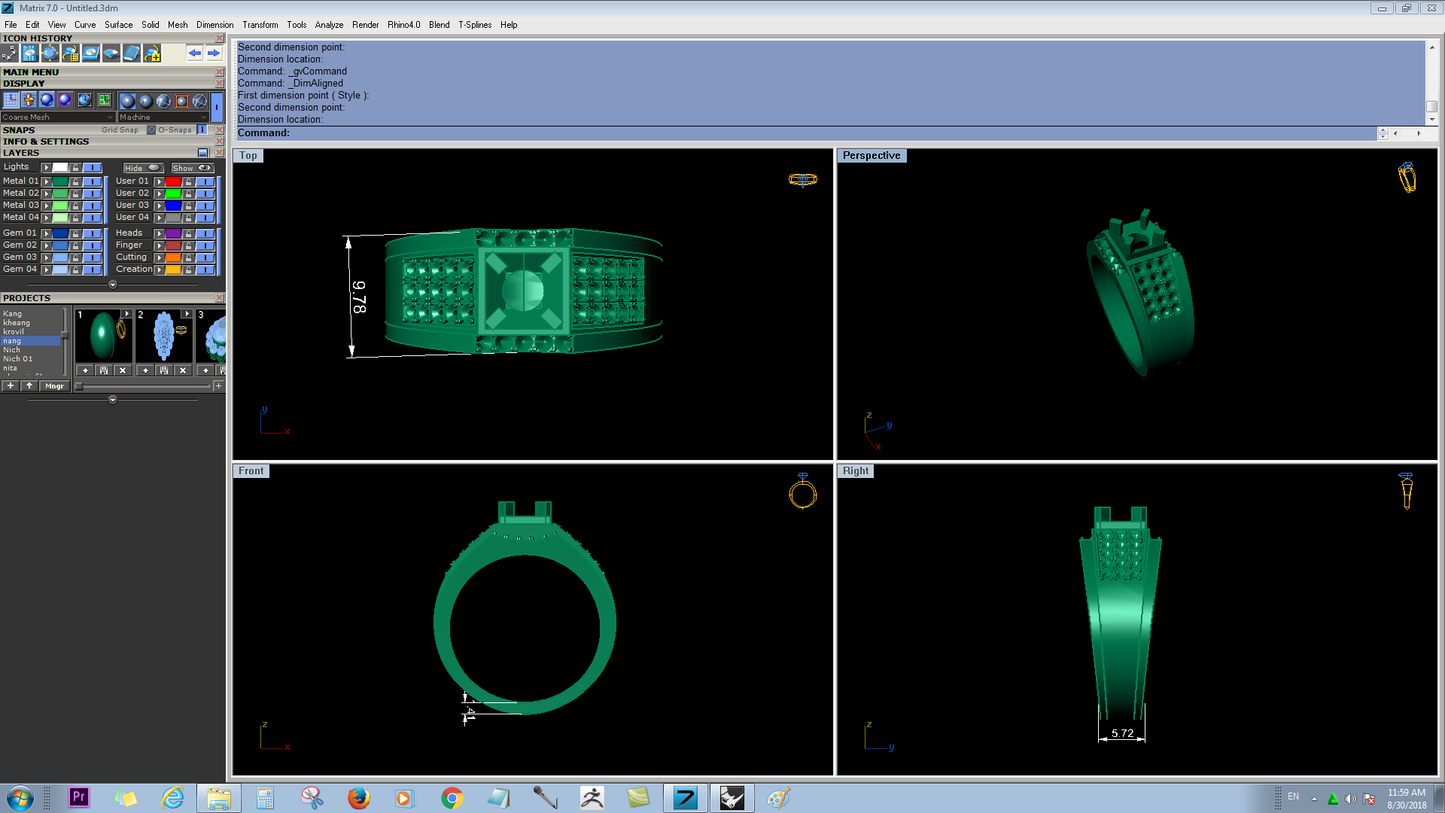Open Google Chrome from the taskbar
The width and height of the screenshot is (1445, 813).
pos(451,797)
